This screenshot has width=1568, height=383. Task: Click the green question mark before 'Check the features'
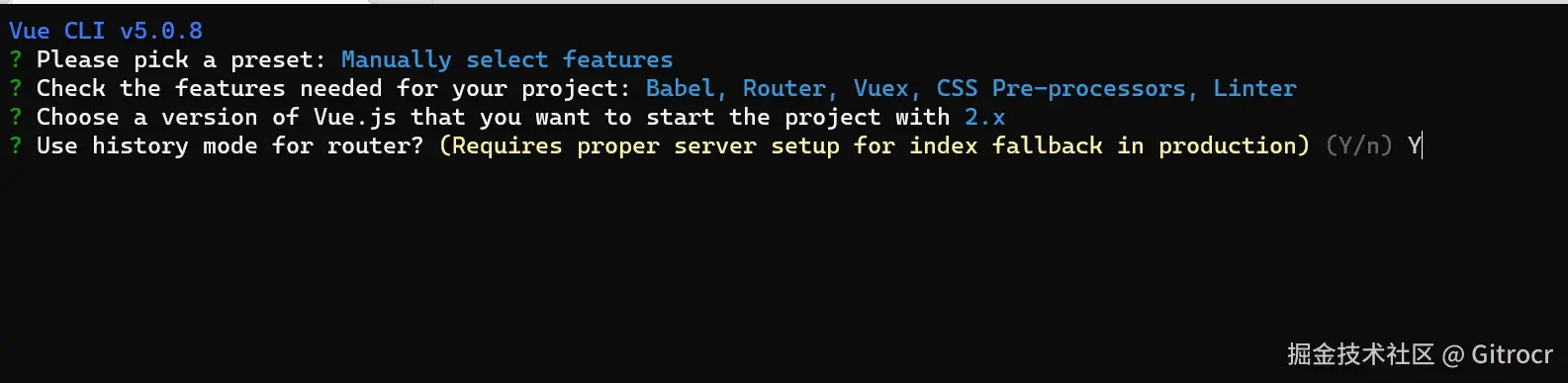[x=15, y=88]
